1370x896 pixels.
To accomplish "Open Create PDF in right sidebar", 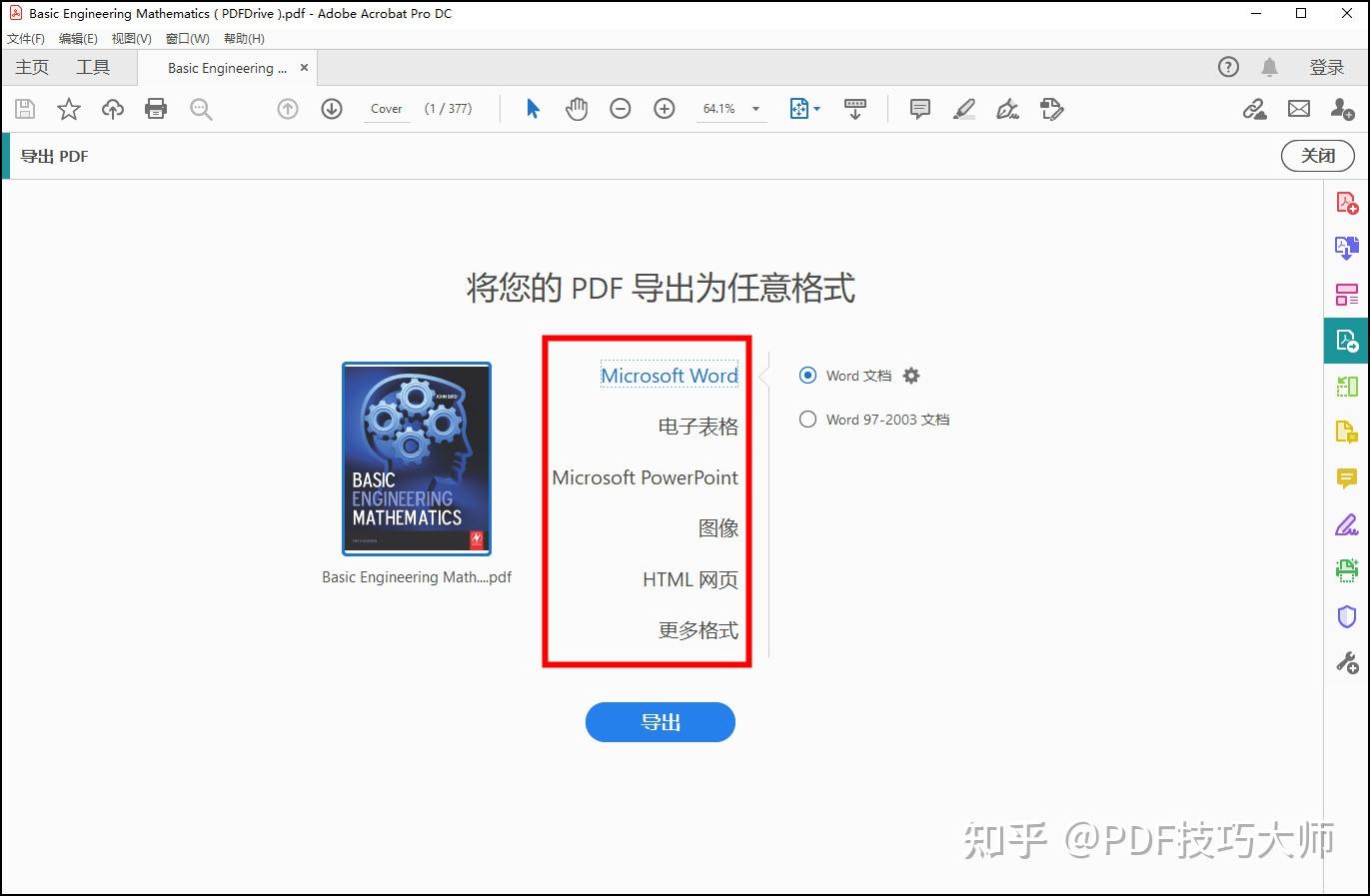I will tap(1347, 203).
